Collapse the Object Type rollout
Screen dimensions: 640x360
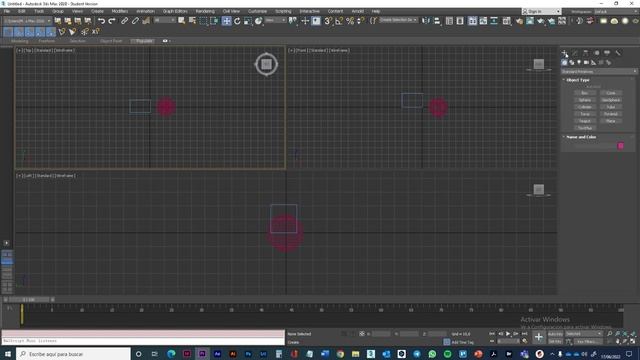pos(577,80)
